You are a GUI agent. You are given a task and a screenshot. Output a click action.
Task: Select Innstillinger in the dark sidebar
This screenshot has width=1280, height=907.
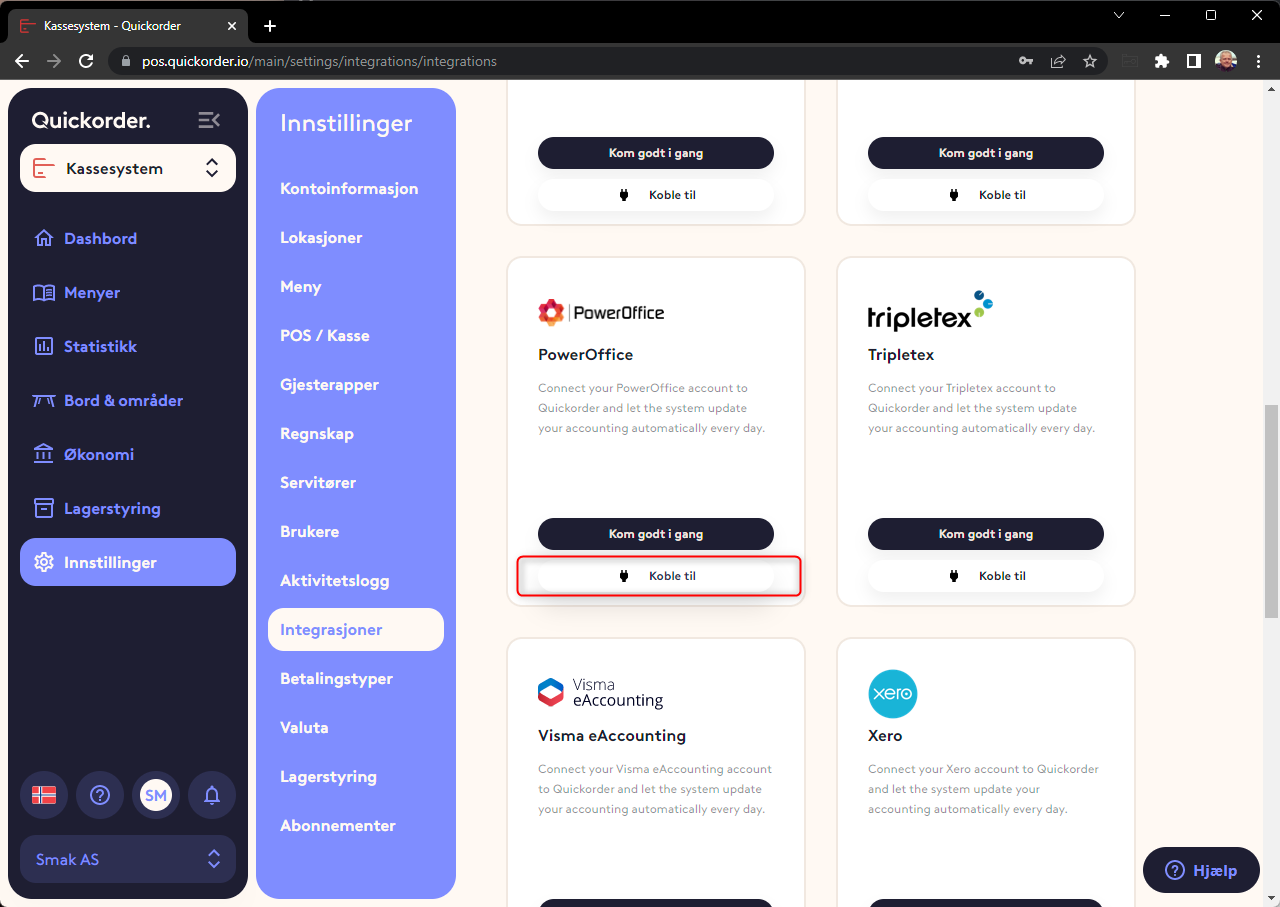[128, 562]
